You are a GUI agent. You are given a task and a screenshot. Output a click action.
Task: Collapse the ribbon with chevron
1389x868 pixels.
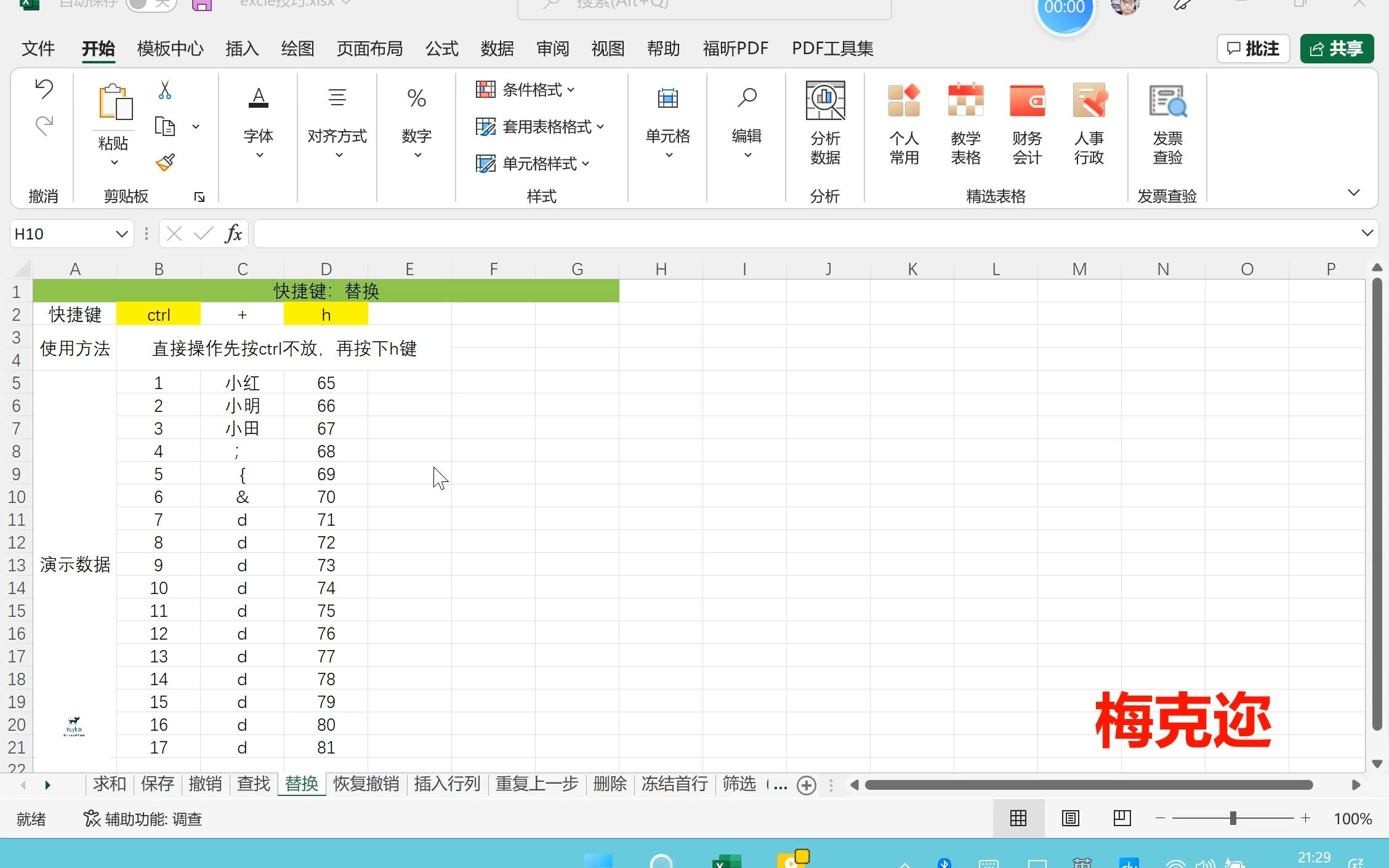coord(1353,193)
